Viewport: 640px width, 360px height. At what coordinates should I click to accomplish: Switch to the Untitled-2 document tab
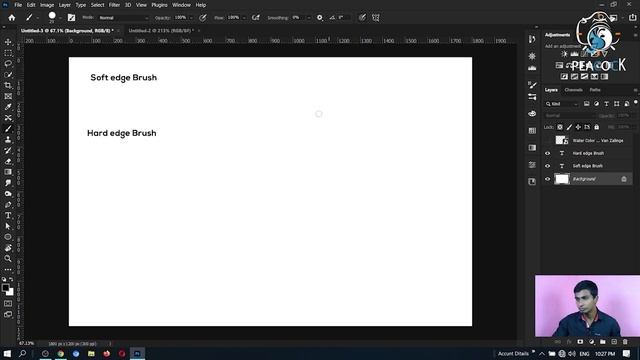click(x=161, y=31)
